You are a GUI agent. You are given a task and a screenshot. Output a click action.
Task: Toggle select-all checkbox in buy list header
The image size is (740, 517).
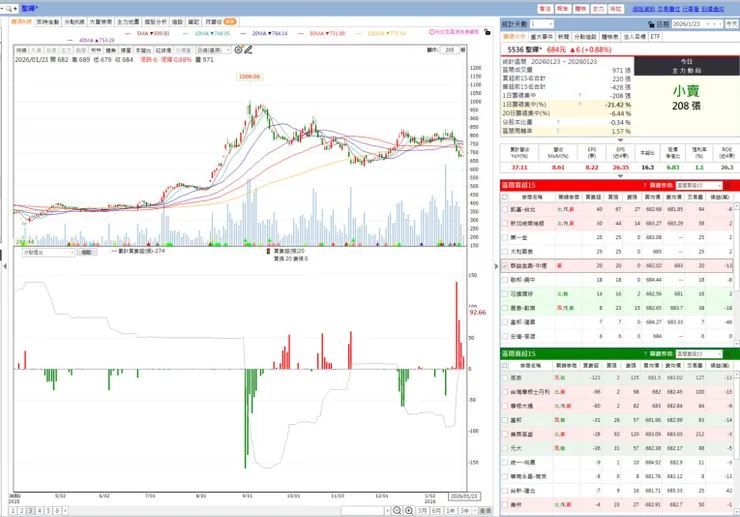505,197
